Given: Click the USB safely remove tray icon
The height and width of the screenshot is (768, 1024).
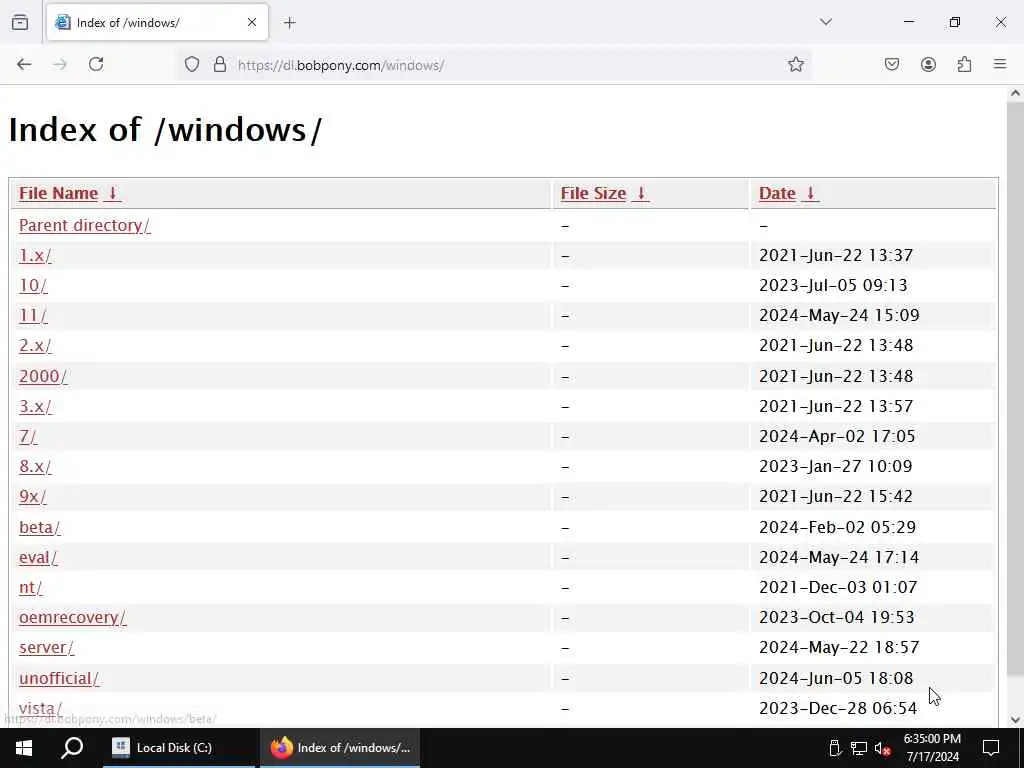Looking at the screenshot, I should tap(834, 748).
